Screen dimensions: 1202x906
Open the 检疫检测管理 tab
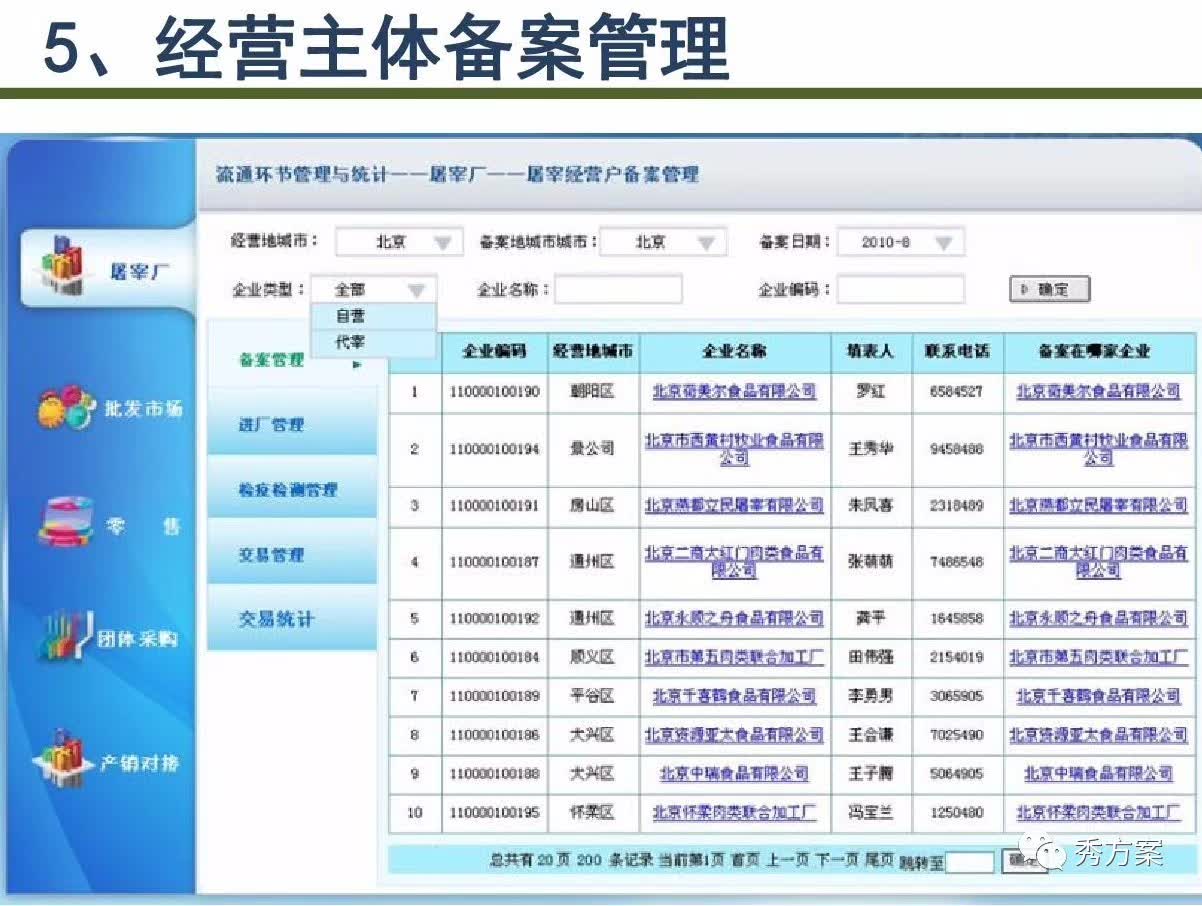coord(292,490)
